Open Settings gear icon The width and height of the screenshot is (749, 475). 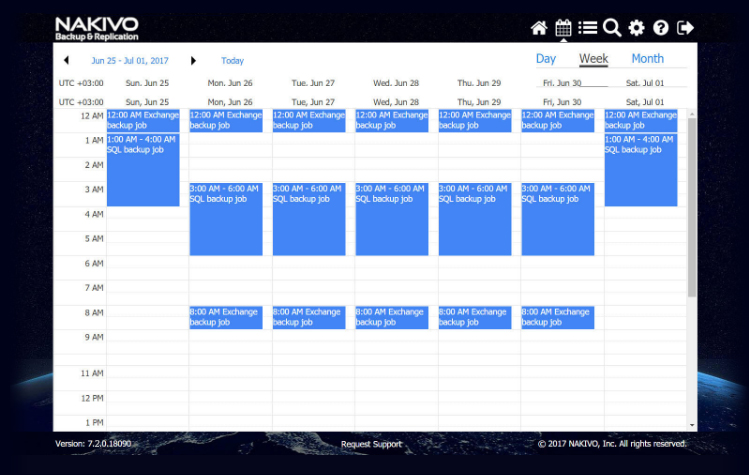(x=637, y=28)
